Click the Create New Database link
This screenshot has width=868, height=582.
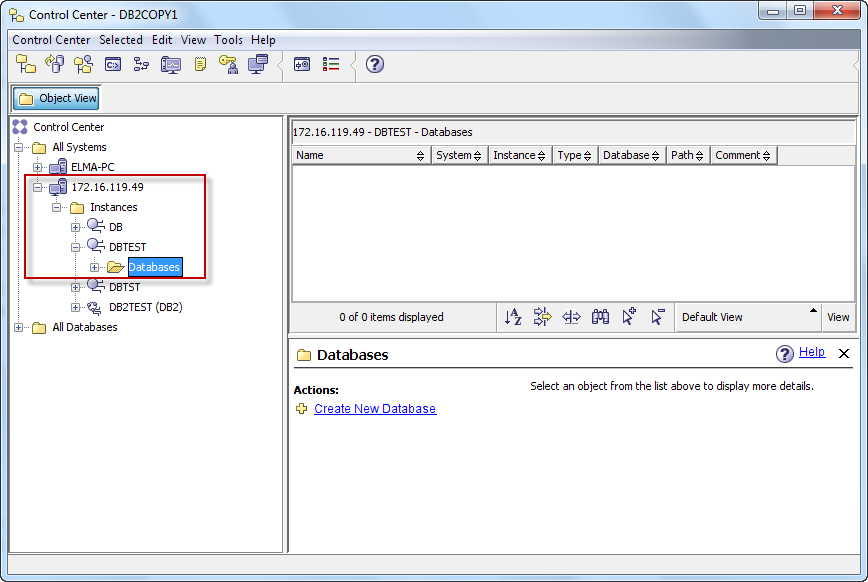[x=375, y=409]
